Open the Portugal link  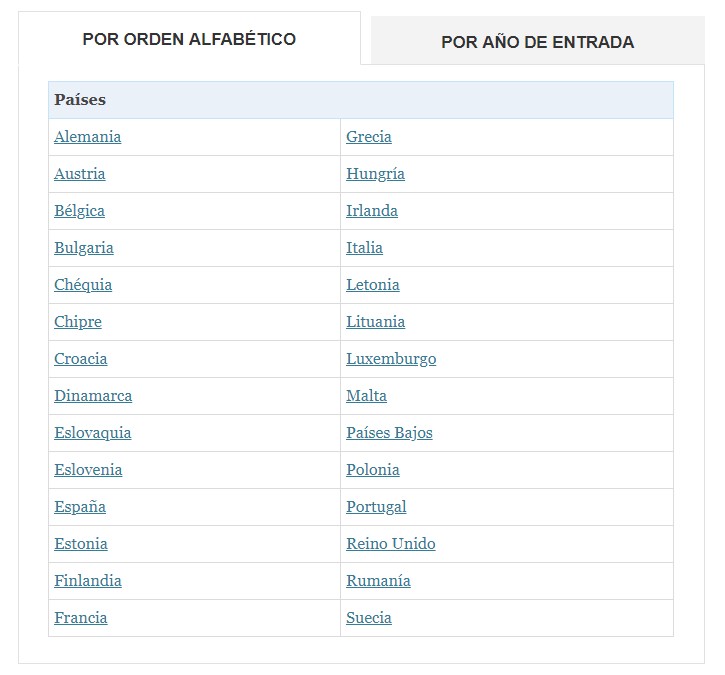point(376,507)
